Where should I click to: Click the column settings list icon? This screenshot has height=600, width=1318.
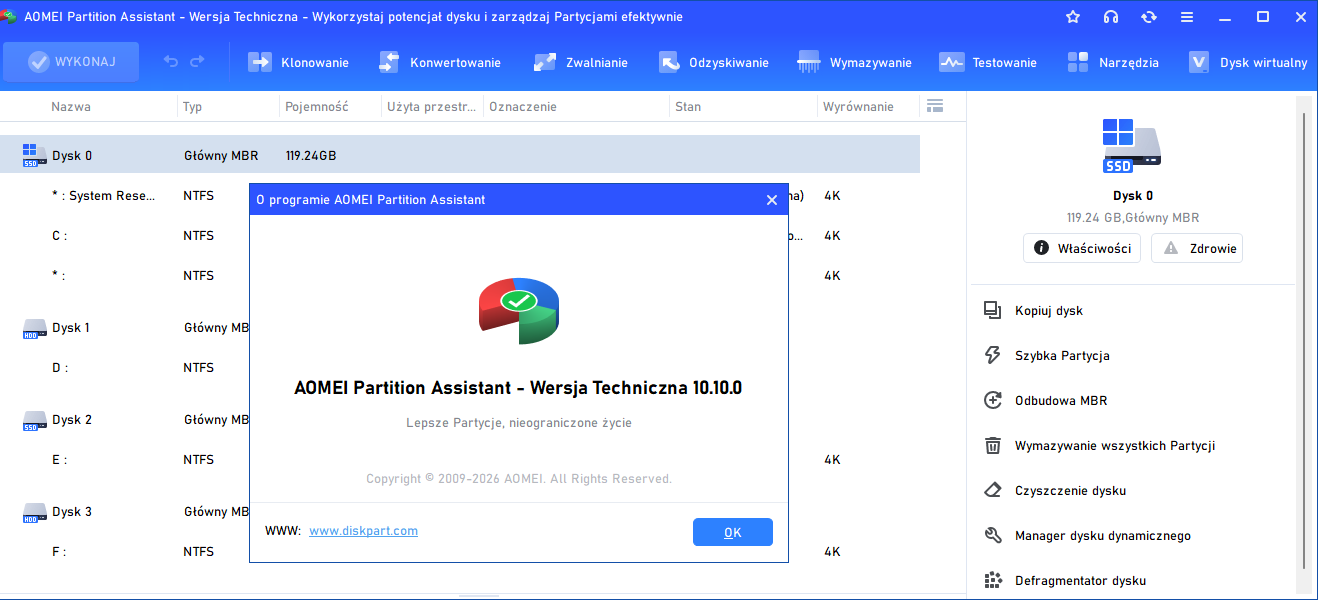tap(935, 106)
